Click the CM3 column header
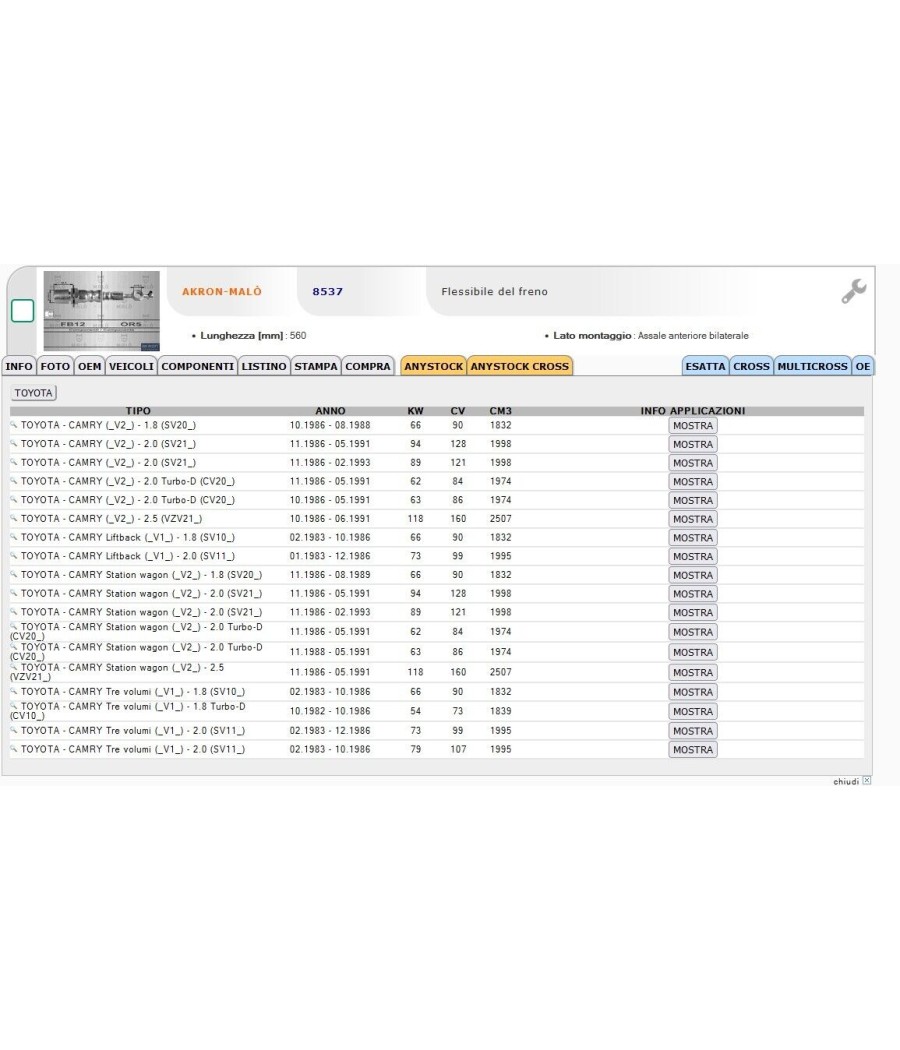 500,410
